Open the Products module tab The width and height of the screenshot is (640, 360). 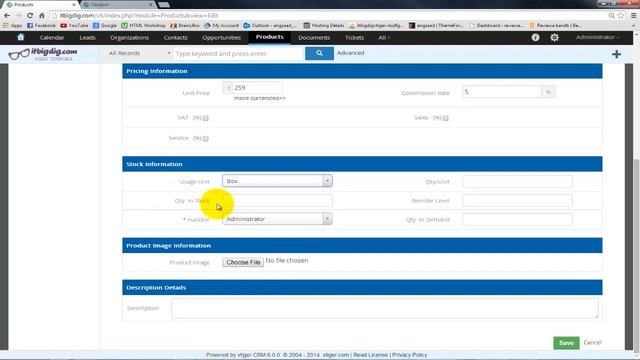[x=269, y=37]
